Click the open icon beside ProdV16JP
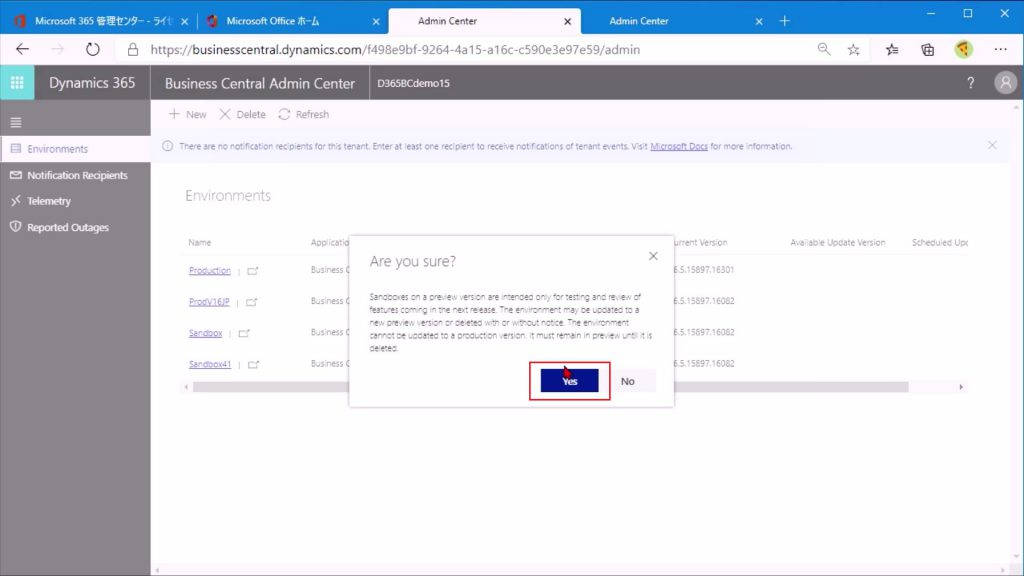Viewport: 1024px width, 576px height. [x=251, y=302]
